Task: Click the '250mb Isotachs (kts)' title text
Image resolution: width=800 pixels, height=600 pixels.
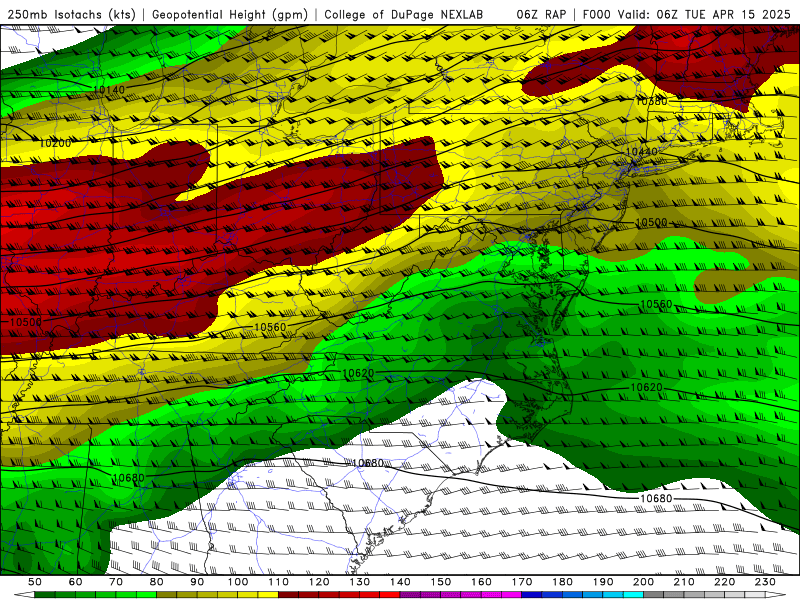Action: pos(71,14)
